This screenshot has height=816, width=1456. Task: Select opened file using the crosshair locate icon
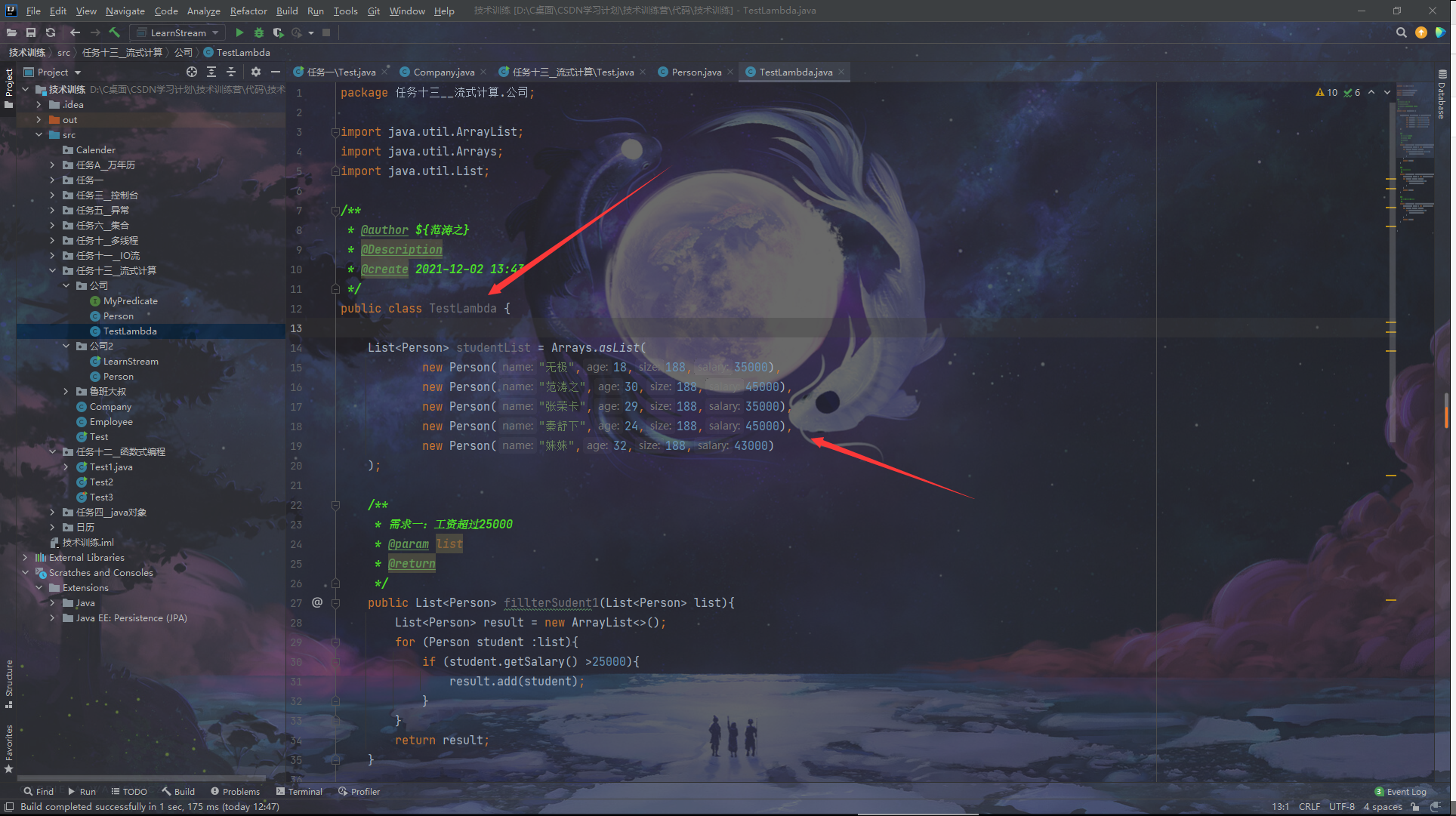[192, 72]
